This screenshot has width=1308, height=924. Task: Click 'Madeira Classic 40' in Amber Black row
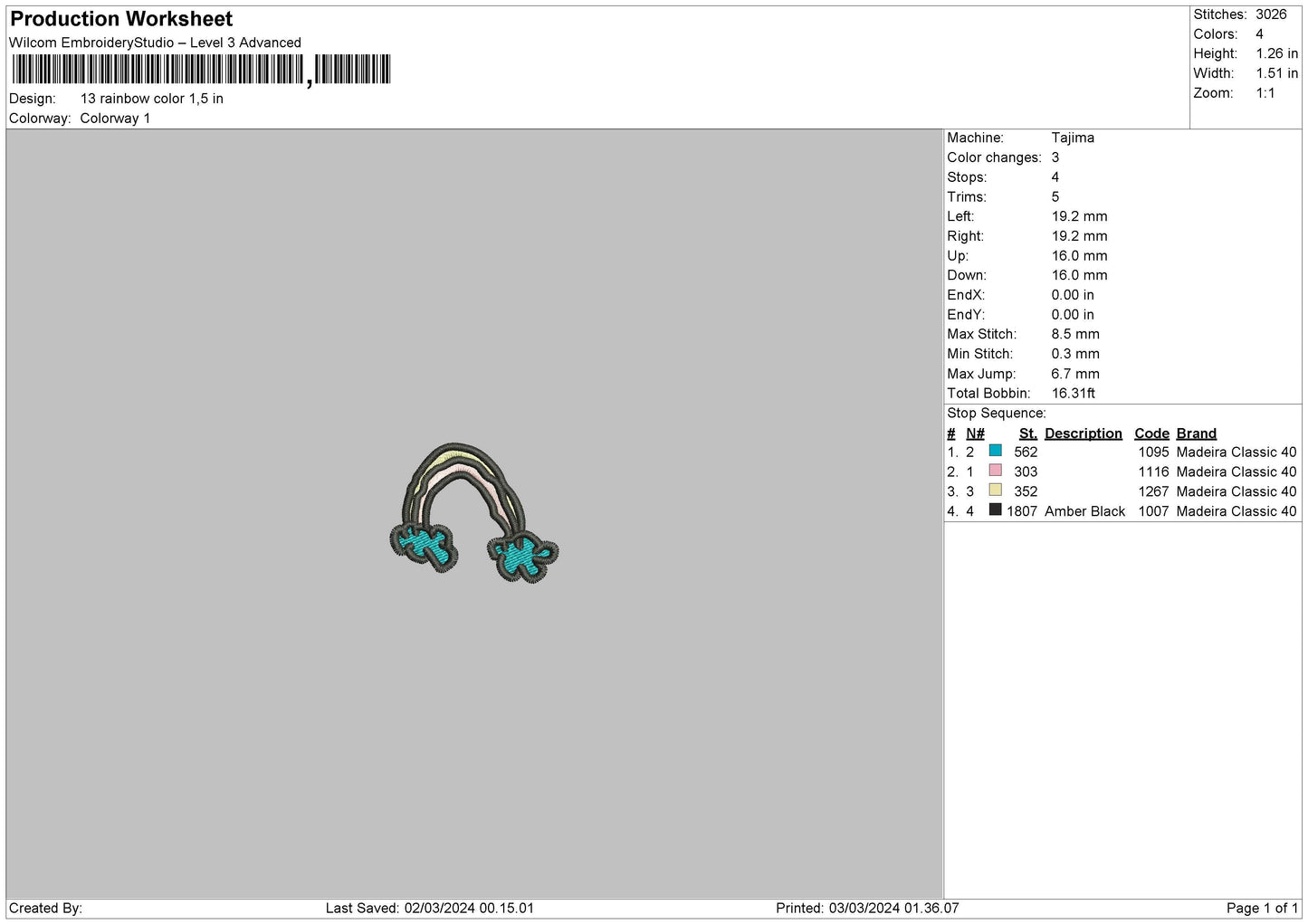click(1236, 512)
